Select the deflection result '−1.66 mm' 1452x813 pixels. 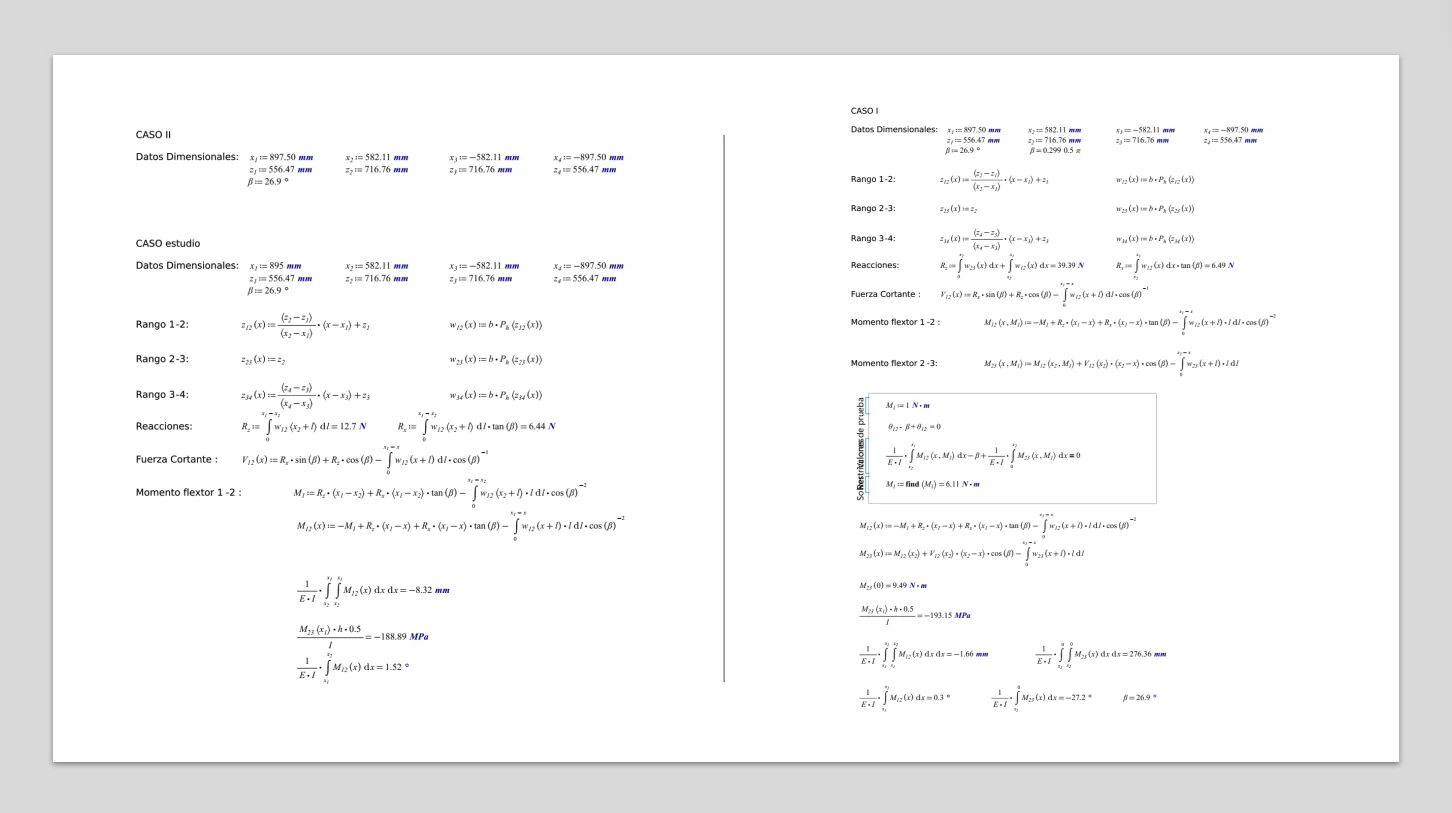click(969, 654)
